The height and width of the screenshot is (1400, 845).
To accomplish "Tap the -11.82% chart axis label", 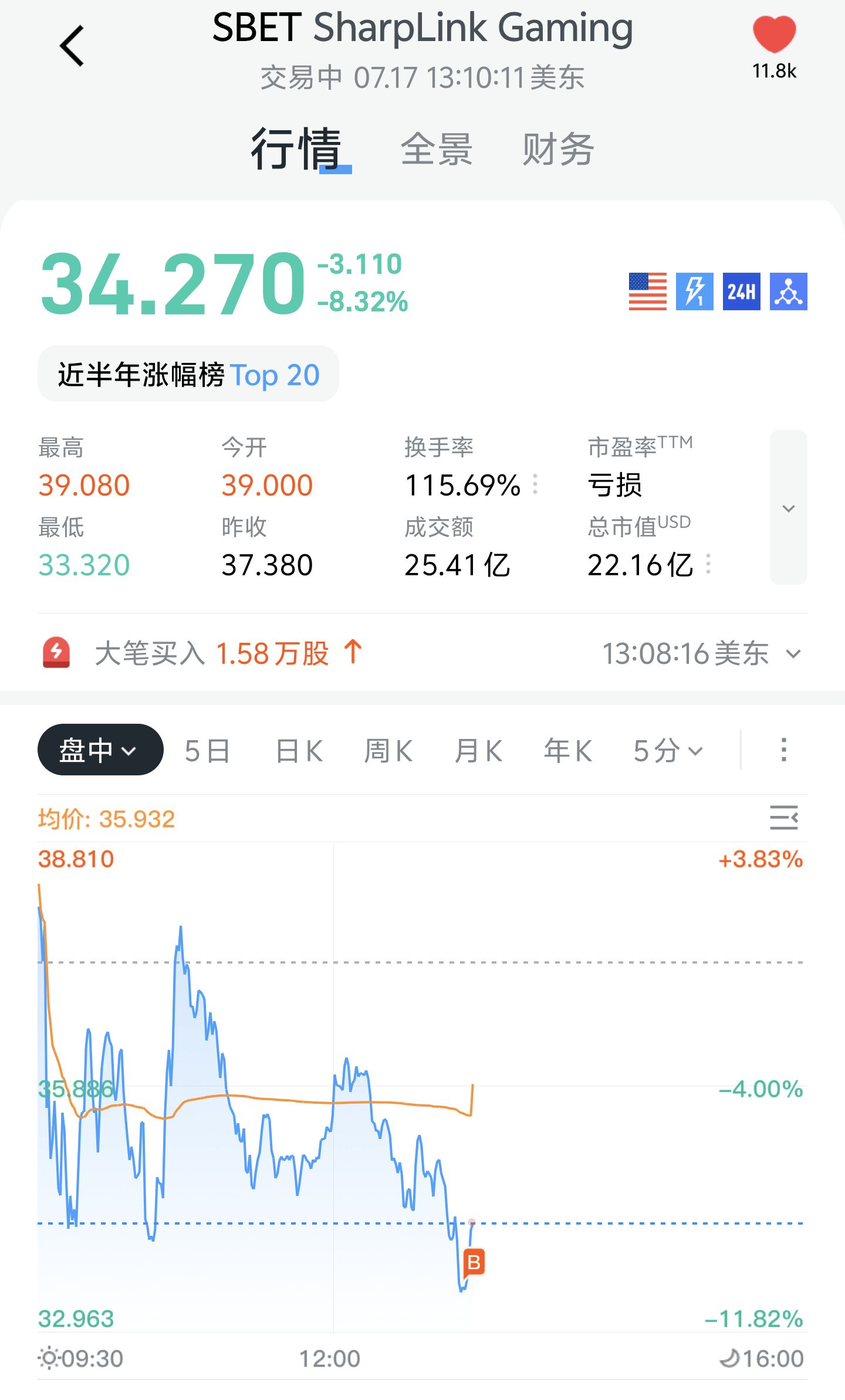I will point(753,1318).
